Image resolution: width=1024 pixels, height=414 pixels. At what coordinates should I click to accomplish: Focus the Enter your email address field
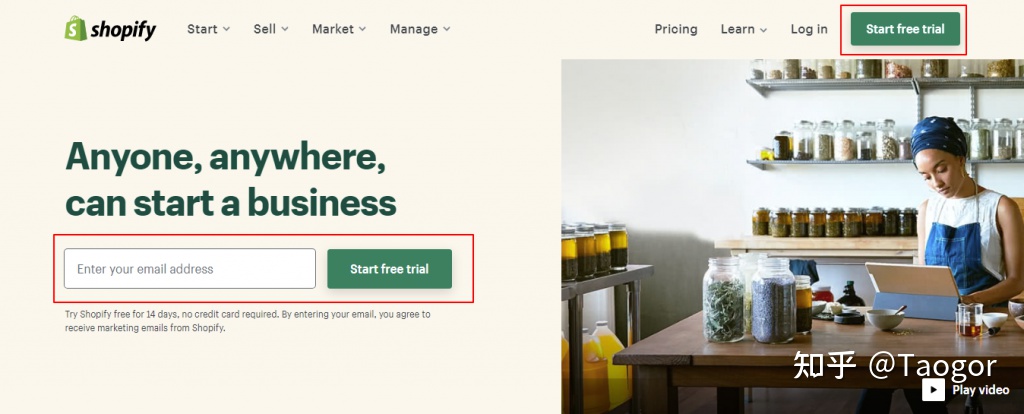190,269
